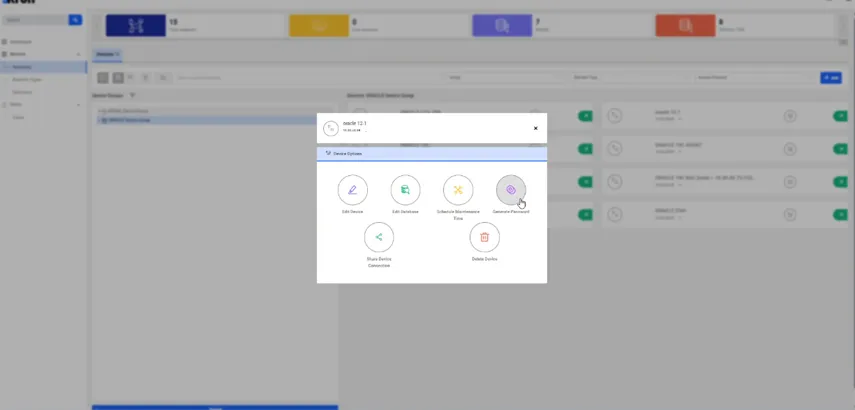
Task: Open the Access Protocol filter dropdown
Action: [x=754, y=77]
